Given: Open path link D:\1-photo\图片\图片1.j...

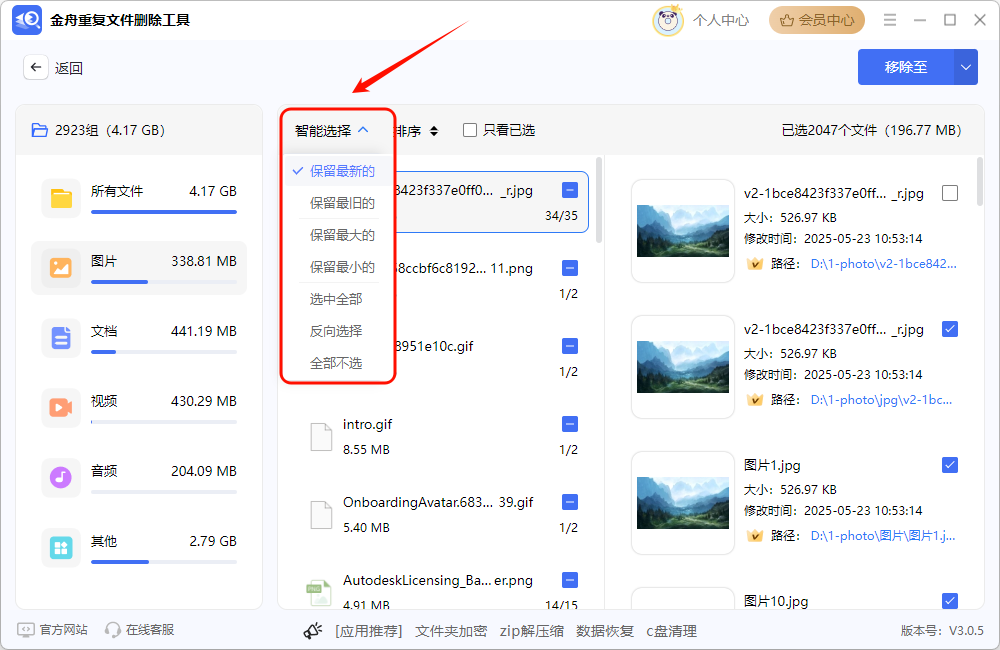Looking at the screenshot, I should click(x=883, y=535).
